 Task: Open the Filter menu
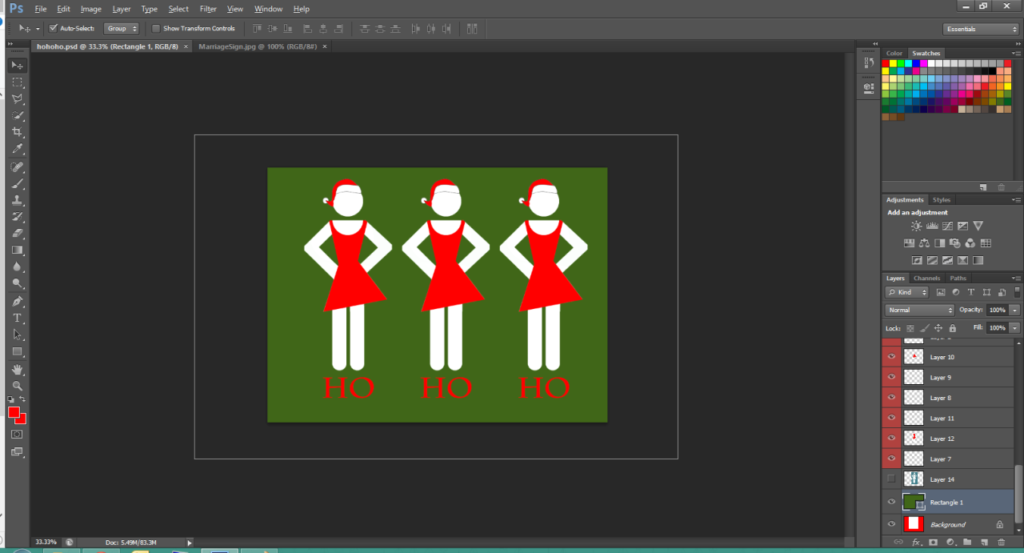(x=208, y=9)
